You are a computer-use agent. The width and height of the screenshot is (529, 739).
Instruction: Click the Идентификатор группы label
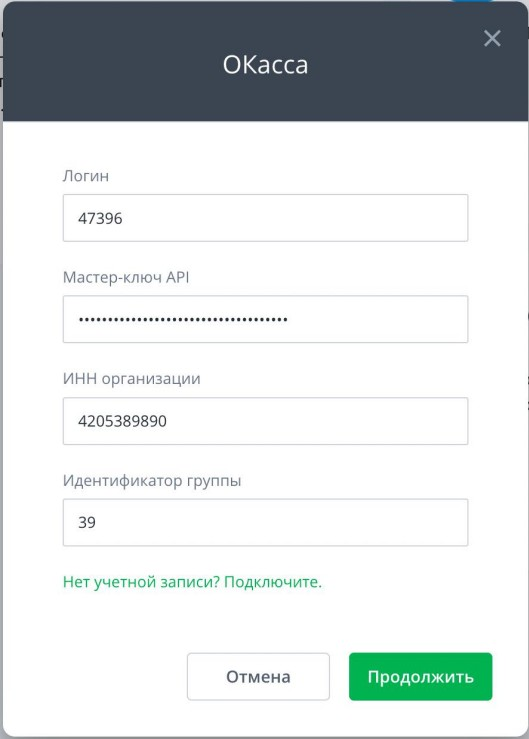coord(152,481)
